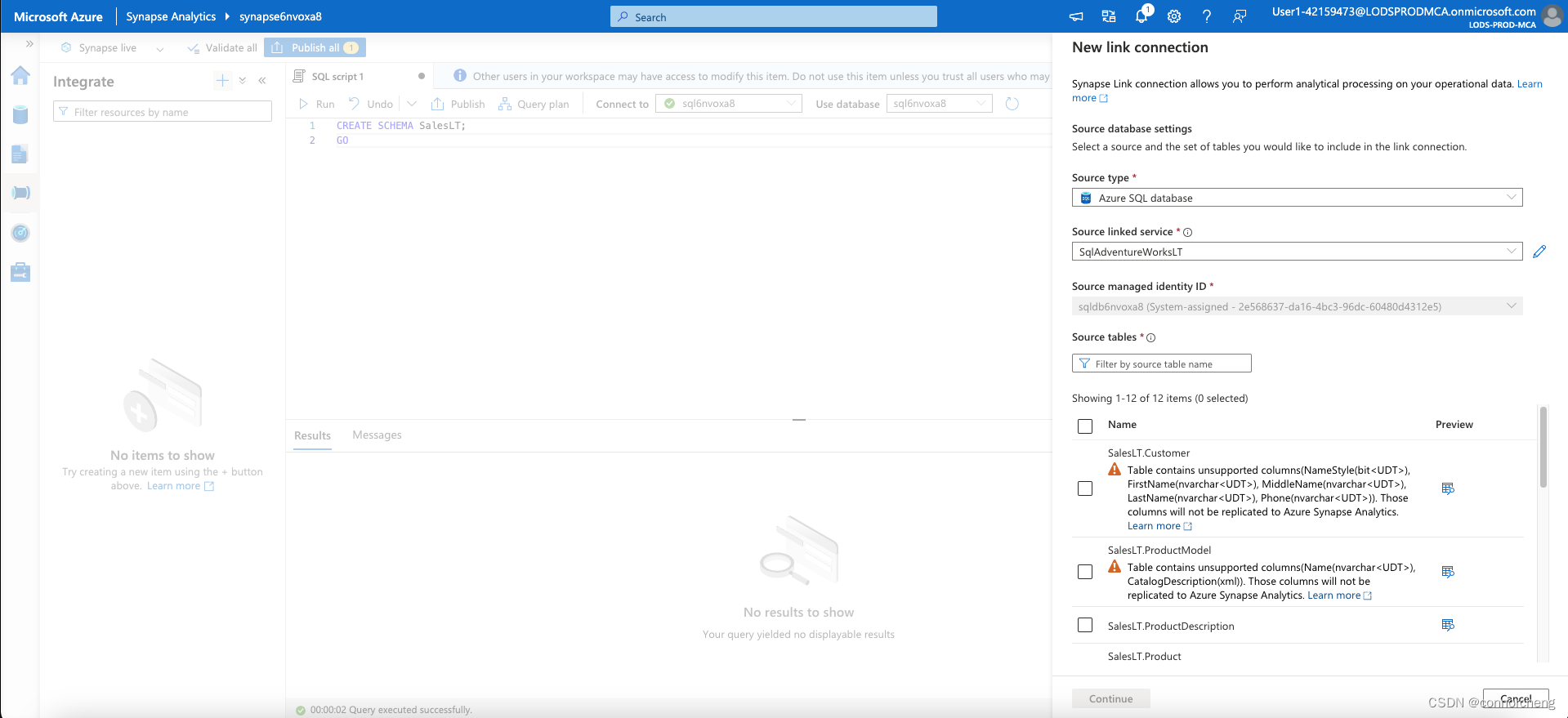Click Validate all
Viewport: 1568px width, 718px height.
pyautogui.click(x=222, y=48)
